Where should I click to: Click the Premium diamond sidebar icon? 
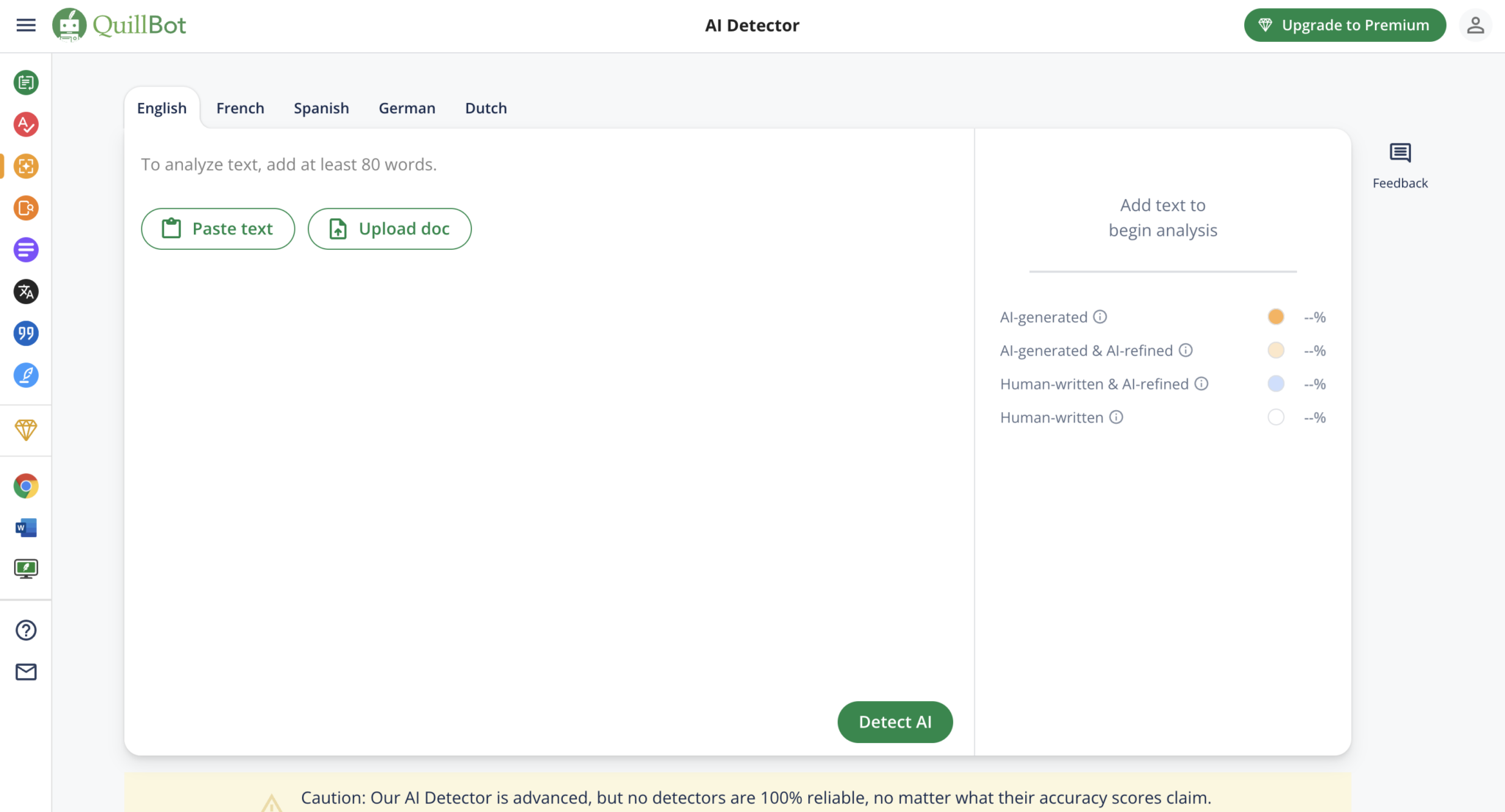tap(26, 430)
